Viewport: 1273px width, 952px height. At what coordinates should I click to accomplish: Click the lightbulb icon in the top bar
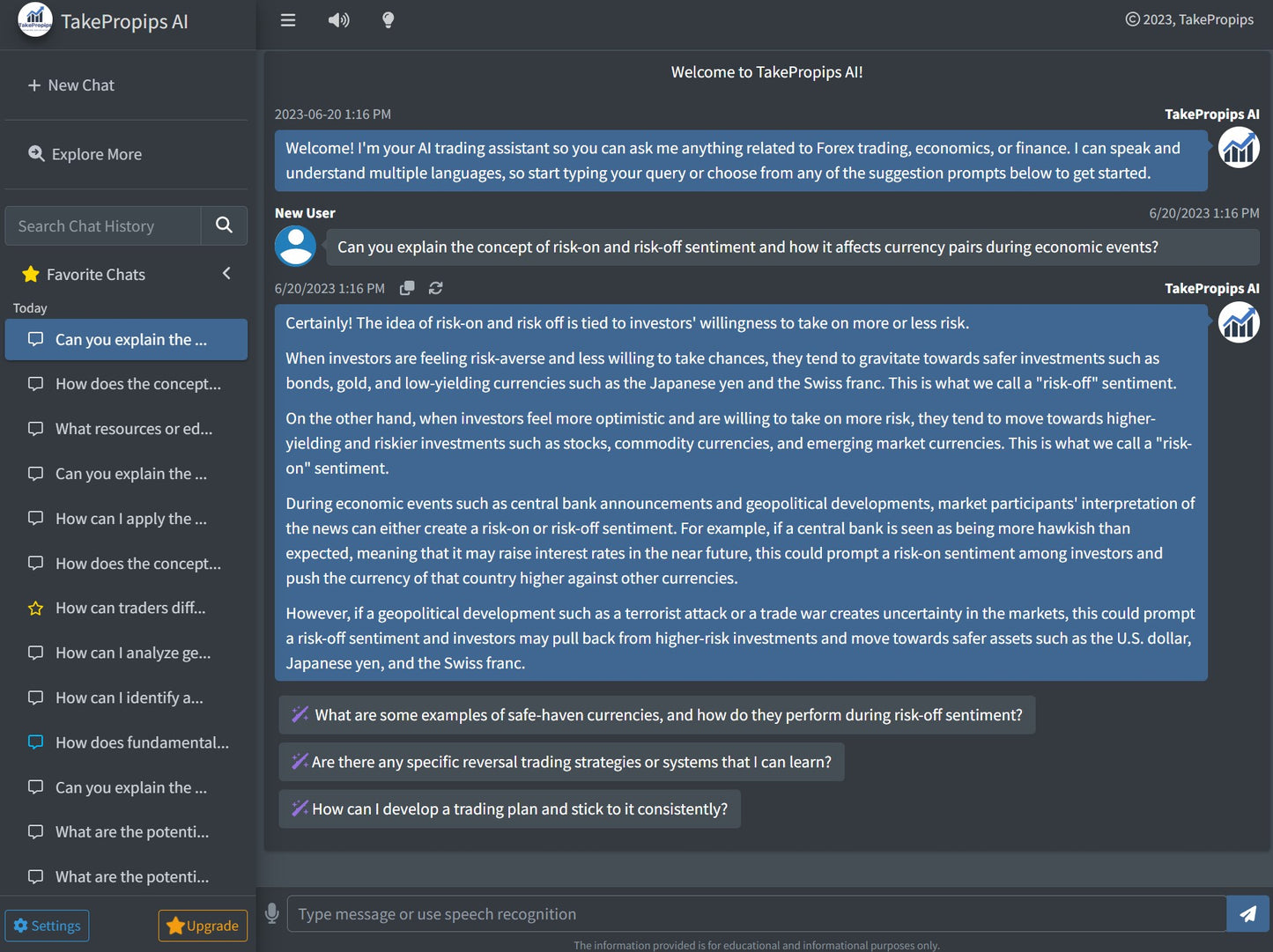[389, 20]
